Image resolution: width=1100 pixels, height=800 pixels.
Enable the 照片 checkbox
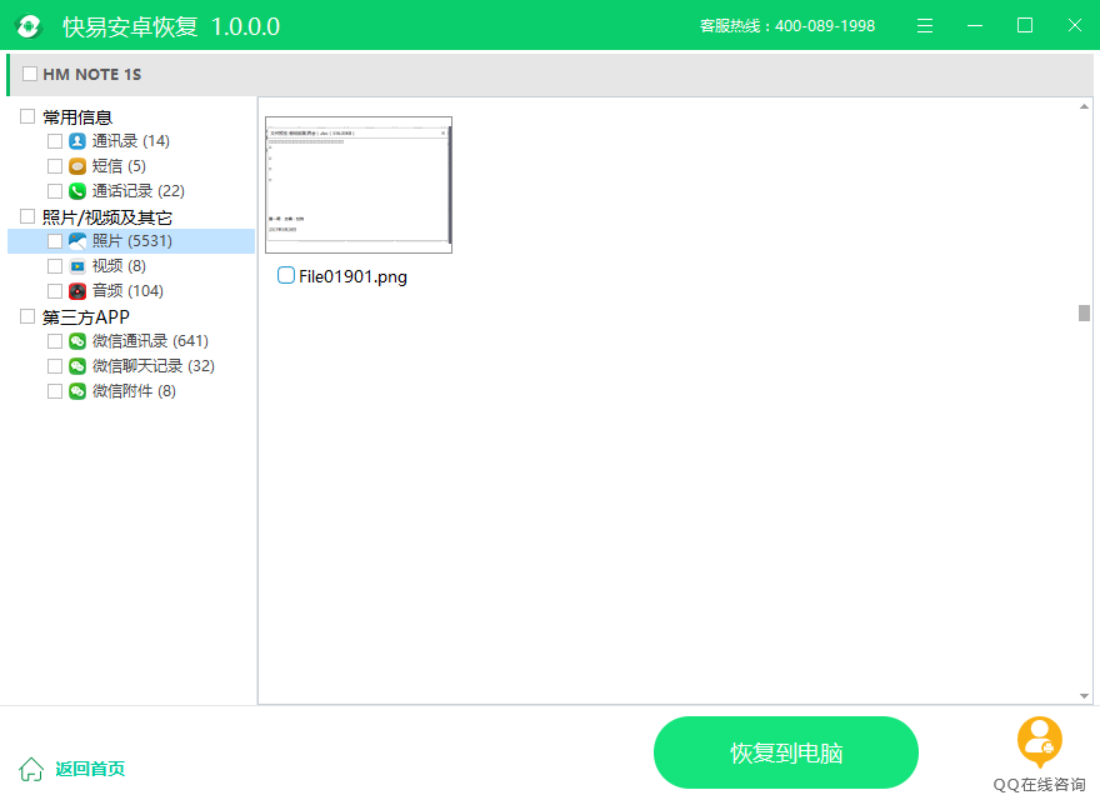pyautogui.click(x=55, y=241)
